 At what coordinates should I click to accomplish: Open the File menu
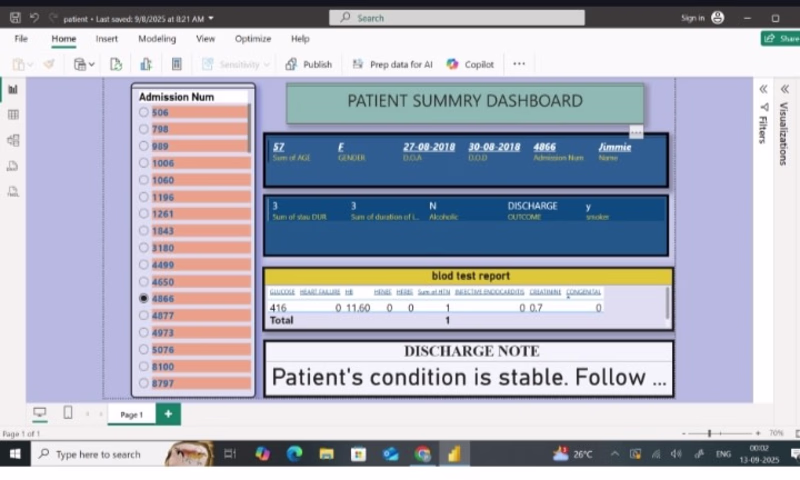(21, 39)
